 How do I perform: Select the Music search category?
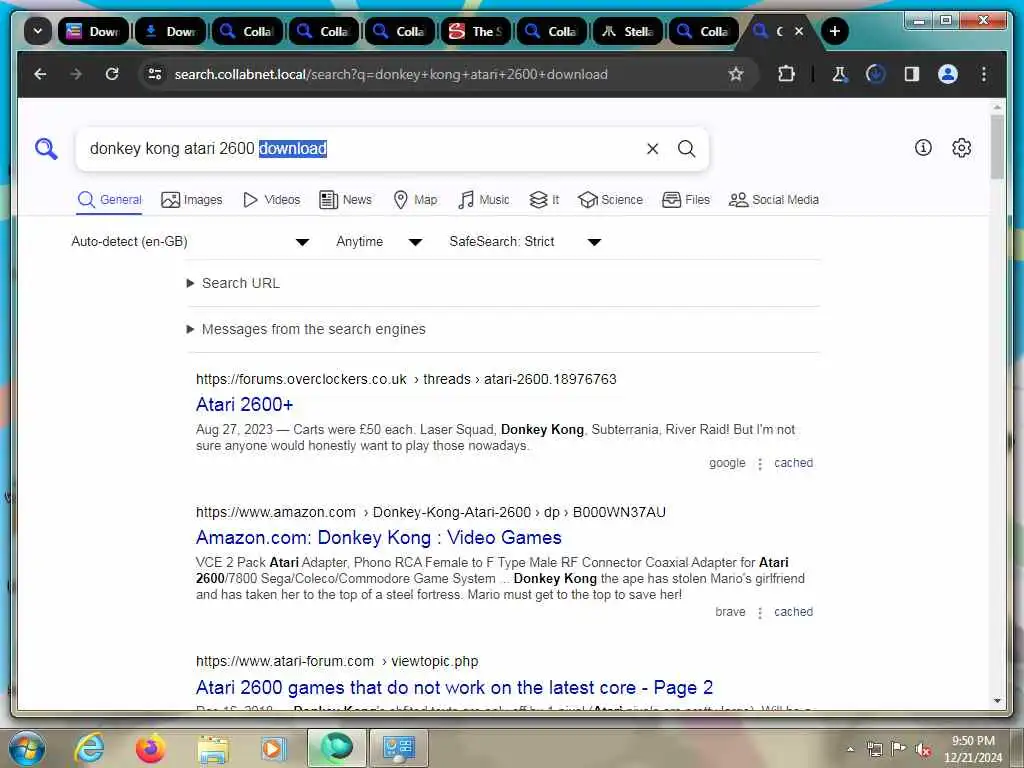point(483,200)
